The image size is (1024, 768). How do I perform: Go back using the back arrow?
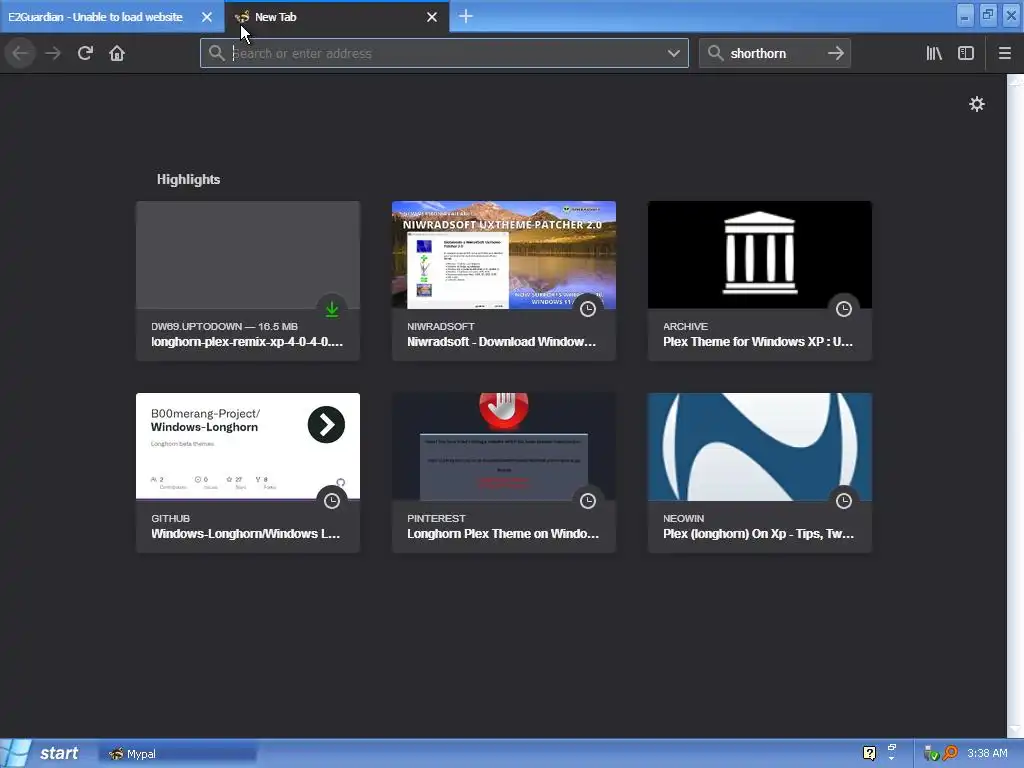pyautogui.click(x=20, y=53)
